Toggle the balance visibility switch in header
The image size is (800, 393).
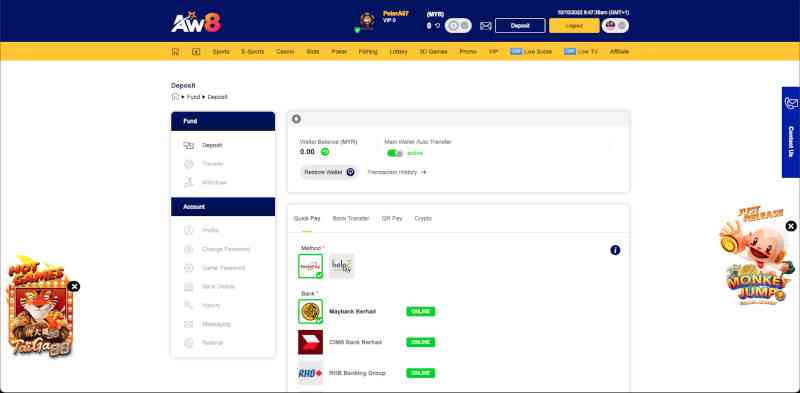(x=458, y=26)
